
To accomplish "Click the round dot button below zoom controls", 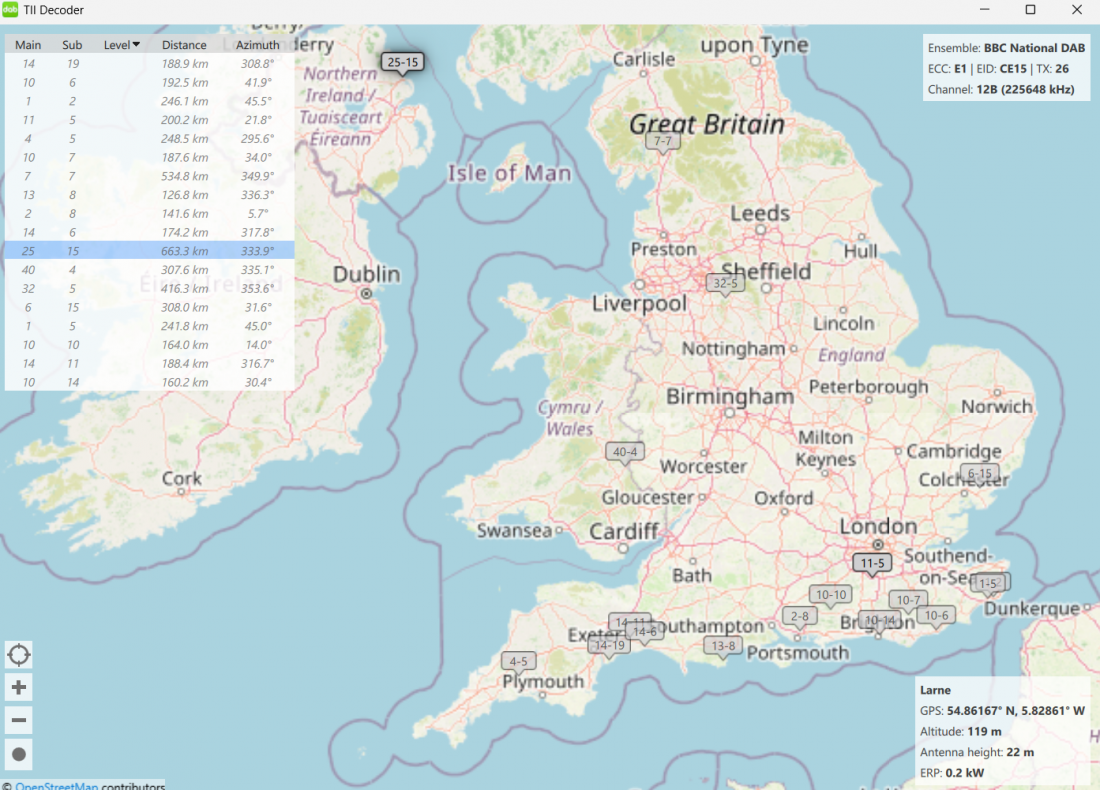I will coord(19,754).
